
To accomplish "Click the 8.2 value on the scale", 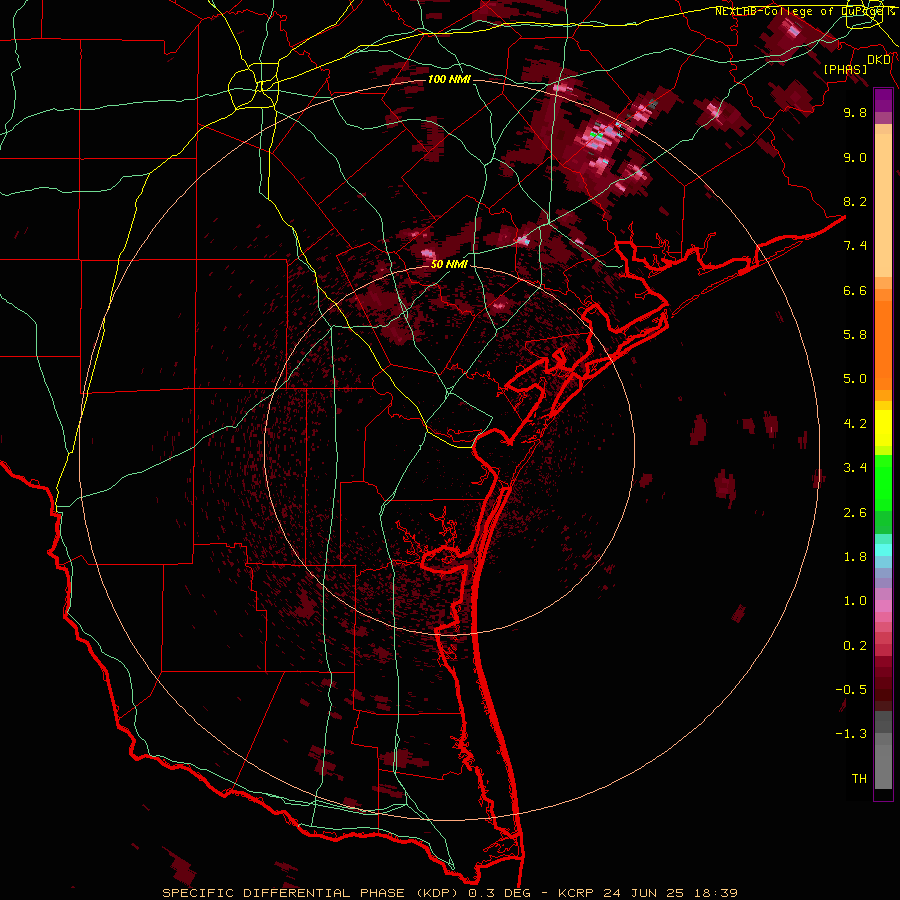I will click(x=855, y=201).
